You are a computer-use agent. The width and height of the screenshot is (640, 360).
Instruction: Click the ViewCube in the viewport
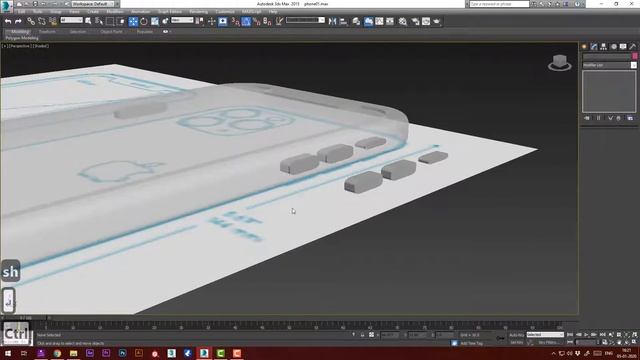pyautogui.click(x=560, y=63)
